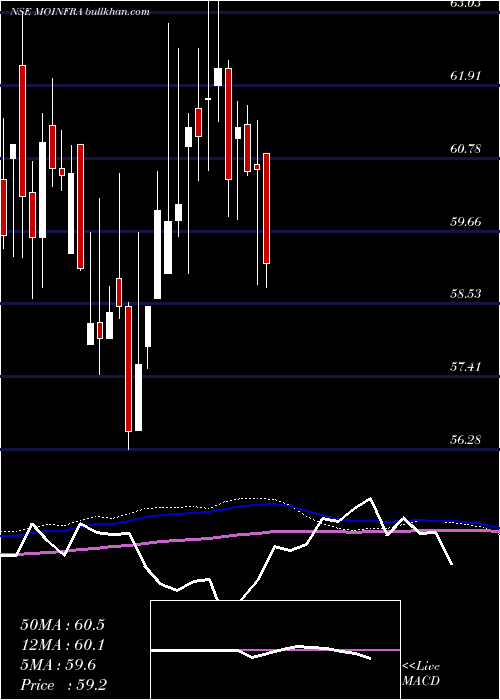Screen dimensions: 500x700
Task: Click the last red candlestick on the right
Action: click(x=267, y=208)
